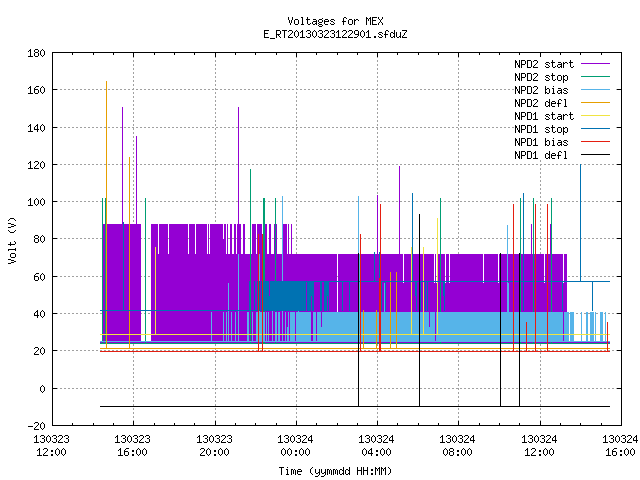Click the 20 y-axis tick label
640x480 pixels.
pyautogui.click(x=39, y=351)
